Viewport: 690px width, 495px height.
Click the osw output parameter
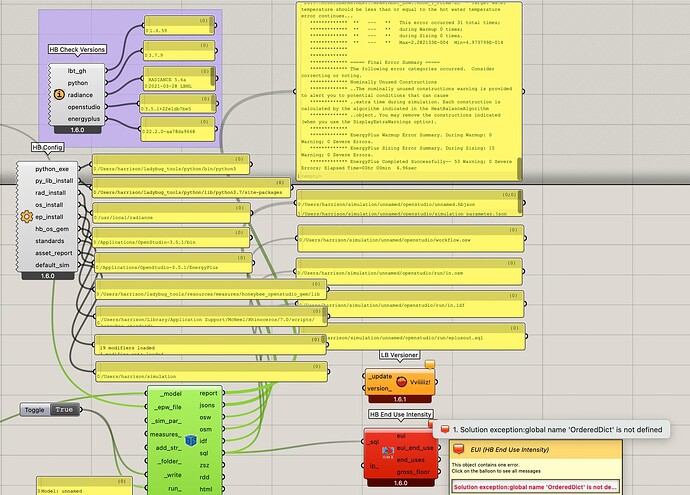tap(206, 417)
